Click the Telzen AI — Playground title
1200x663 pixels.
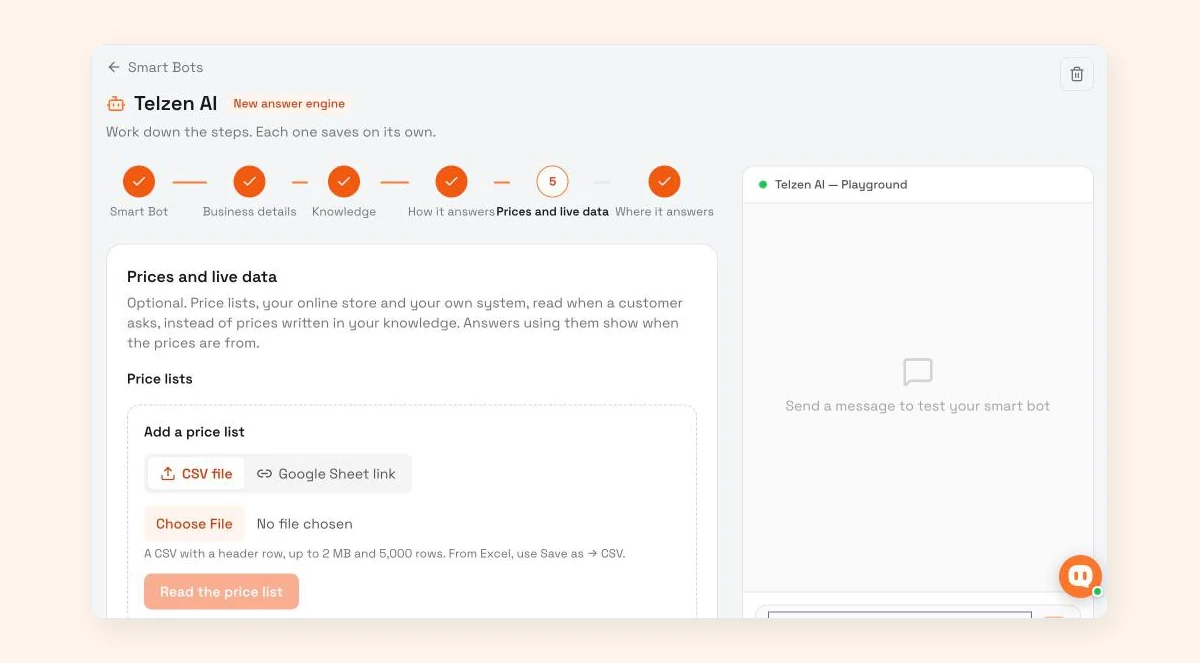pos(841,185)
